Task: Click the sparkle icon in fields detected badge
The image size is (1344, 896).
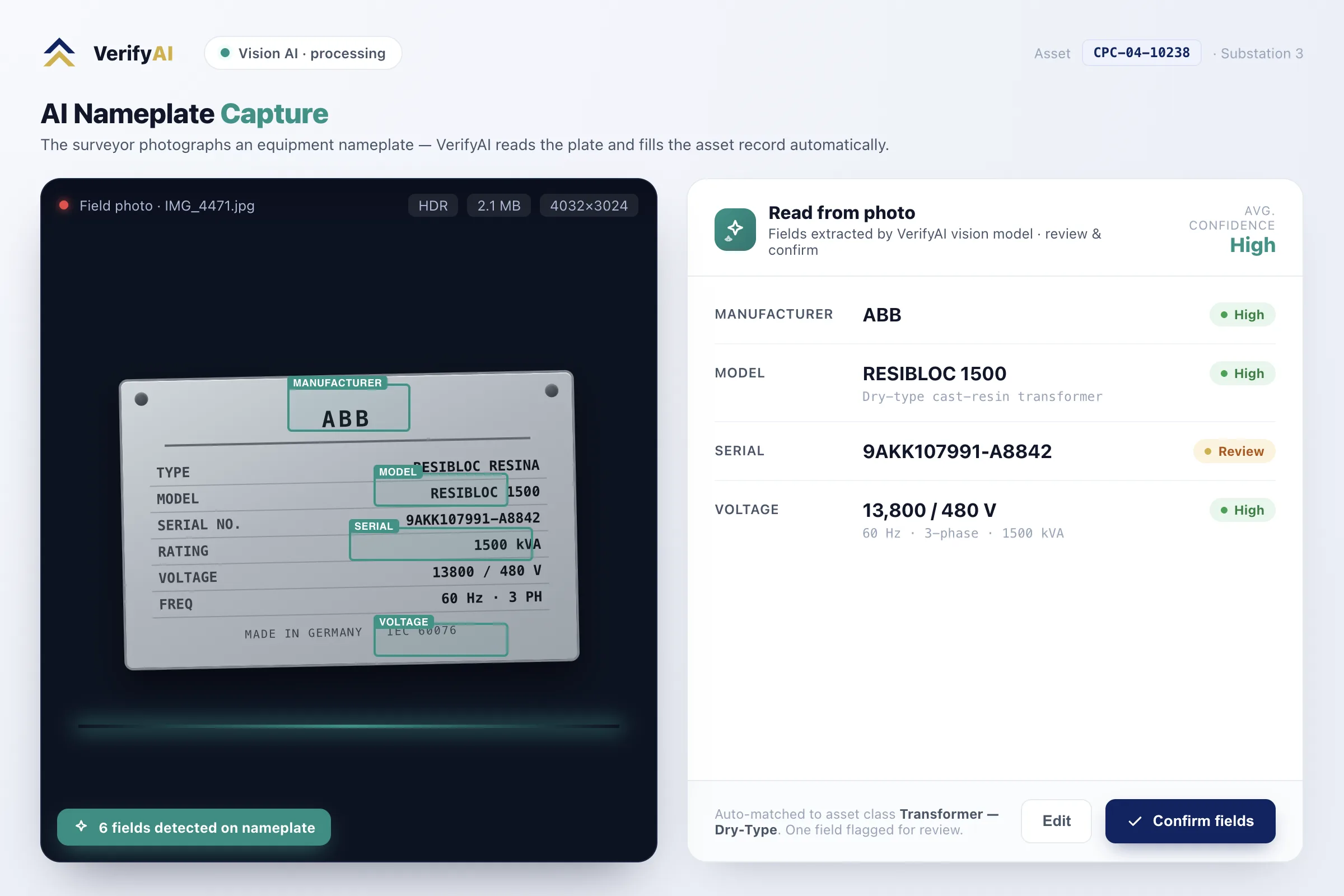Action: coord(81,827)
